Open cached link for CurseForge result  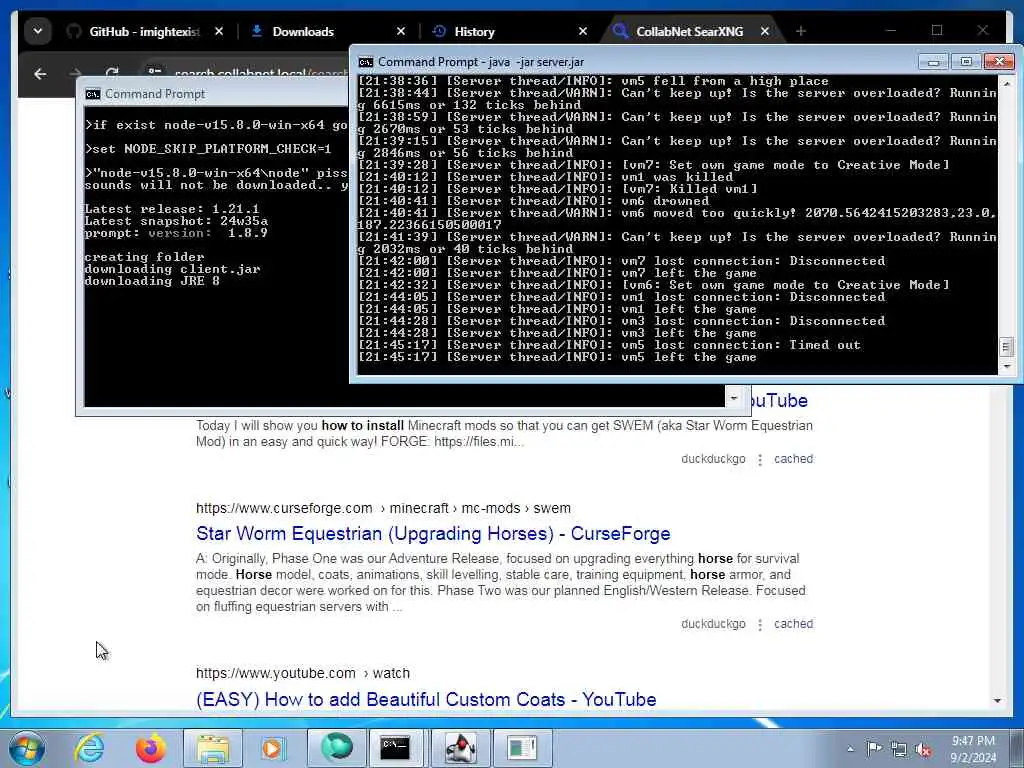[x=793, y=624]
